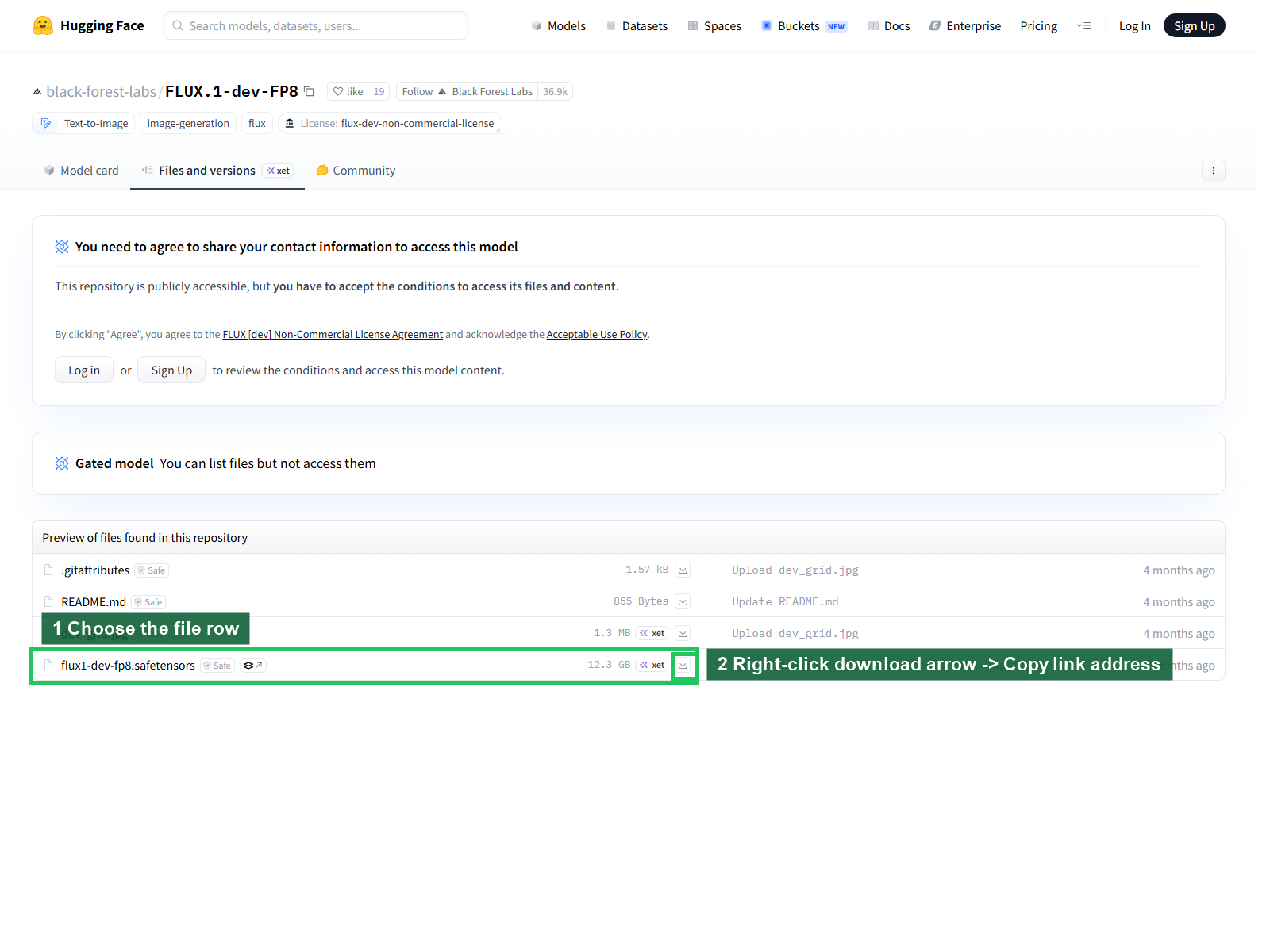The height and width of the screenshot is (952, 1270).
Task: Click Log in button in access notice
Action: coord(84,370)
